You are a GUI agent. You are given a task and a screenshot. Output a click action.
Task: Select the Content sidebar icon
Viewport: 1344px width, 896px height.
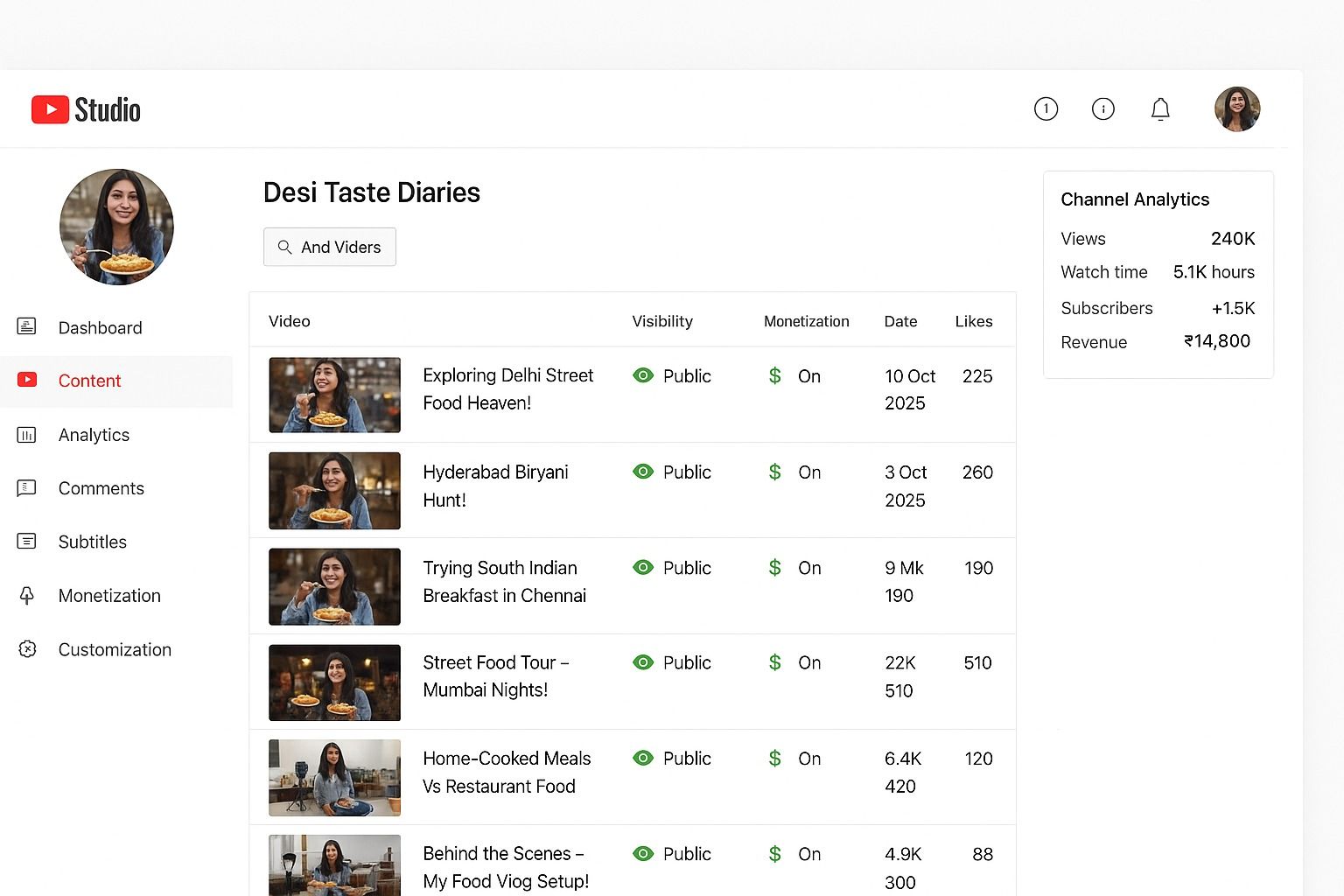tap(27, 380)
